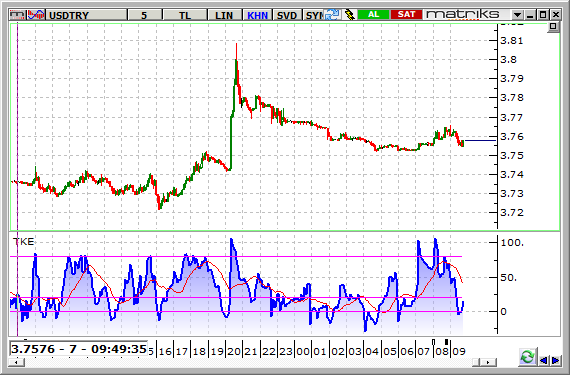
Task: Click the 50. level on TKE axis
Action: pyautogui.click(x=509, y=278)
